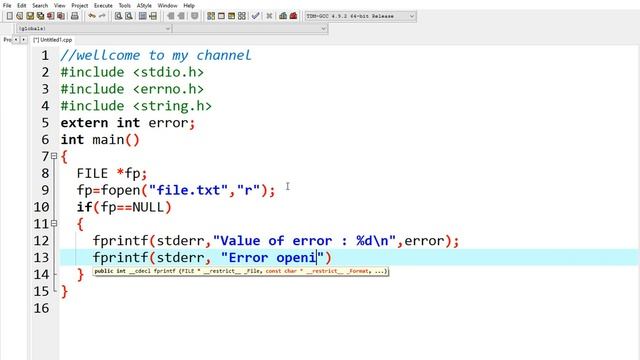Image resolution: width=640 pixels, height=360 pixels.
Task: Stop execution with the X icon
Action: point(269,16)
